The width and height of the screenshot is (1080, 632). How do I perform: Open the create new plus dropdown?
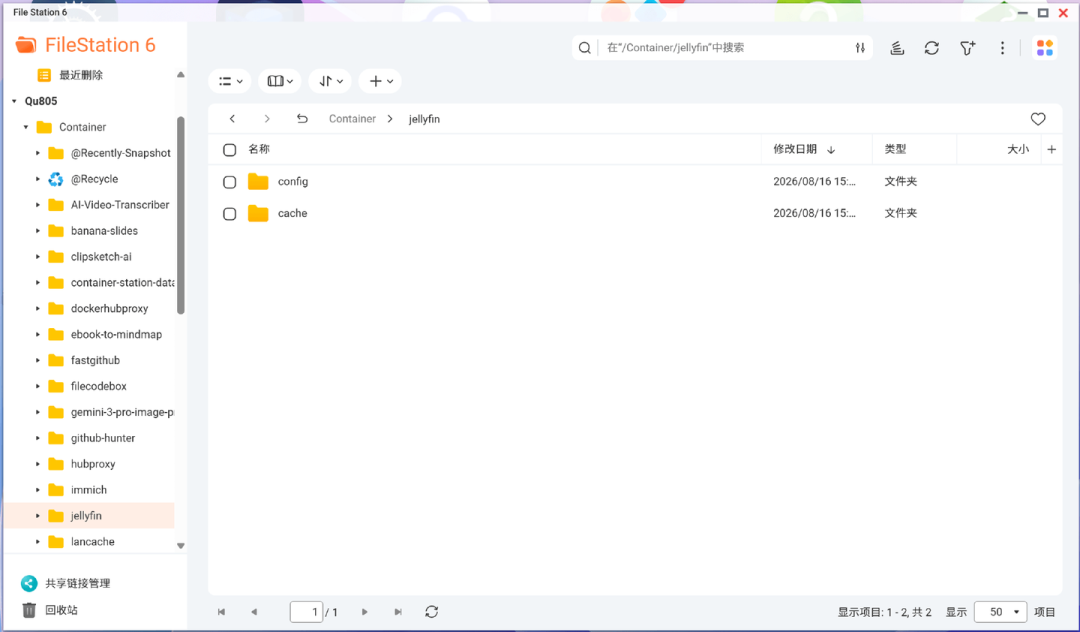click(380, 81)
